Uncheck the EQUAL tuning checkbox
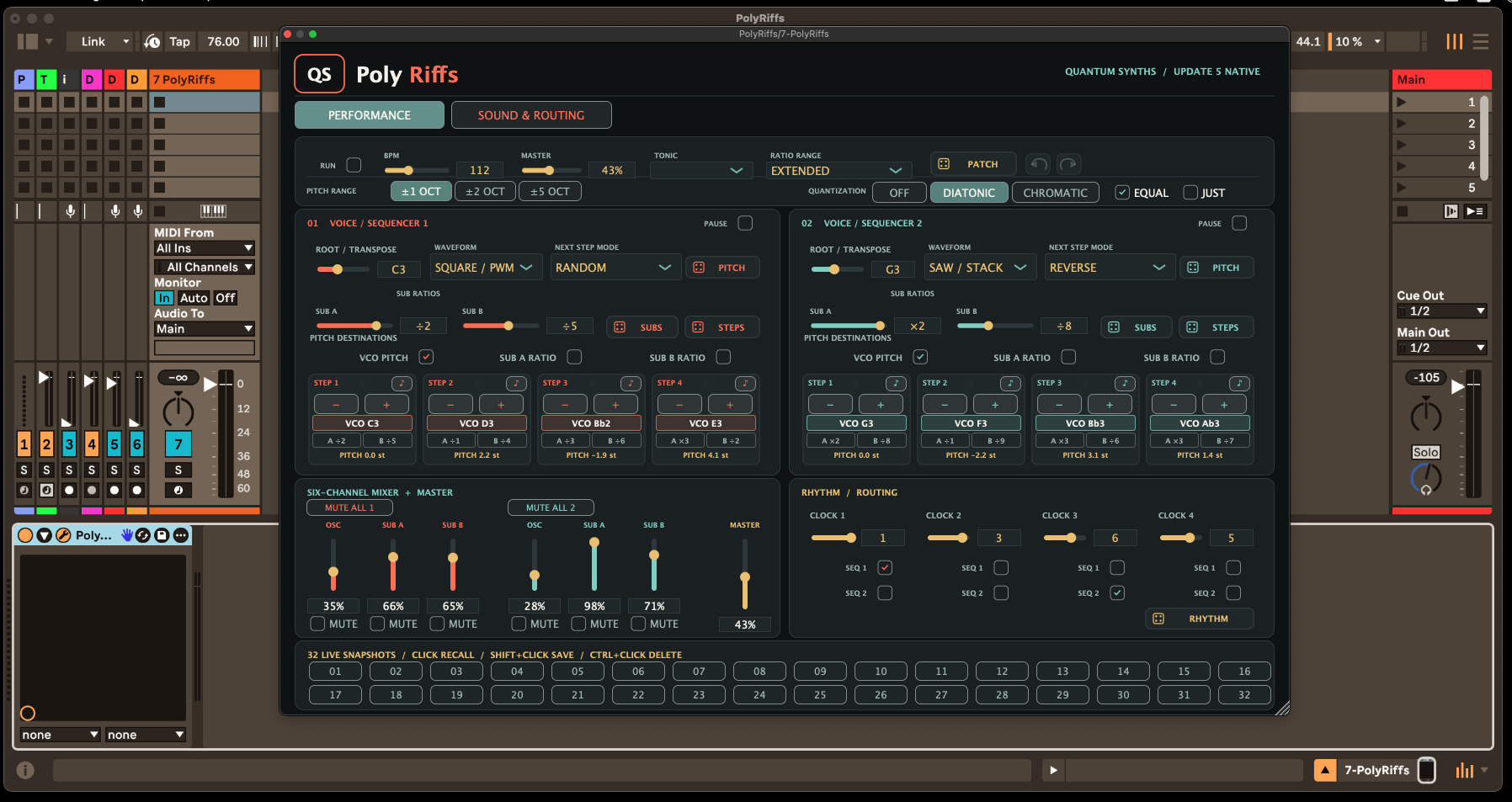Image resolution: width=1512 pixels, height=802 pixels. 1122,193
